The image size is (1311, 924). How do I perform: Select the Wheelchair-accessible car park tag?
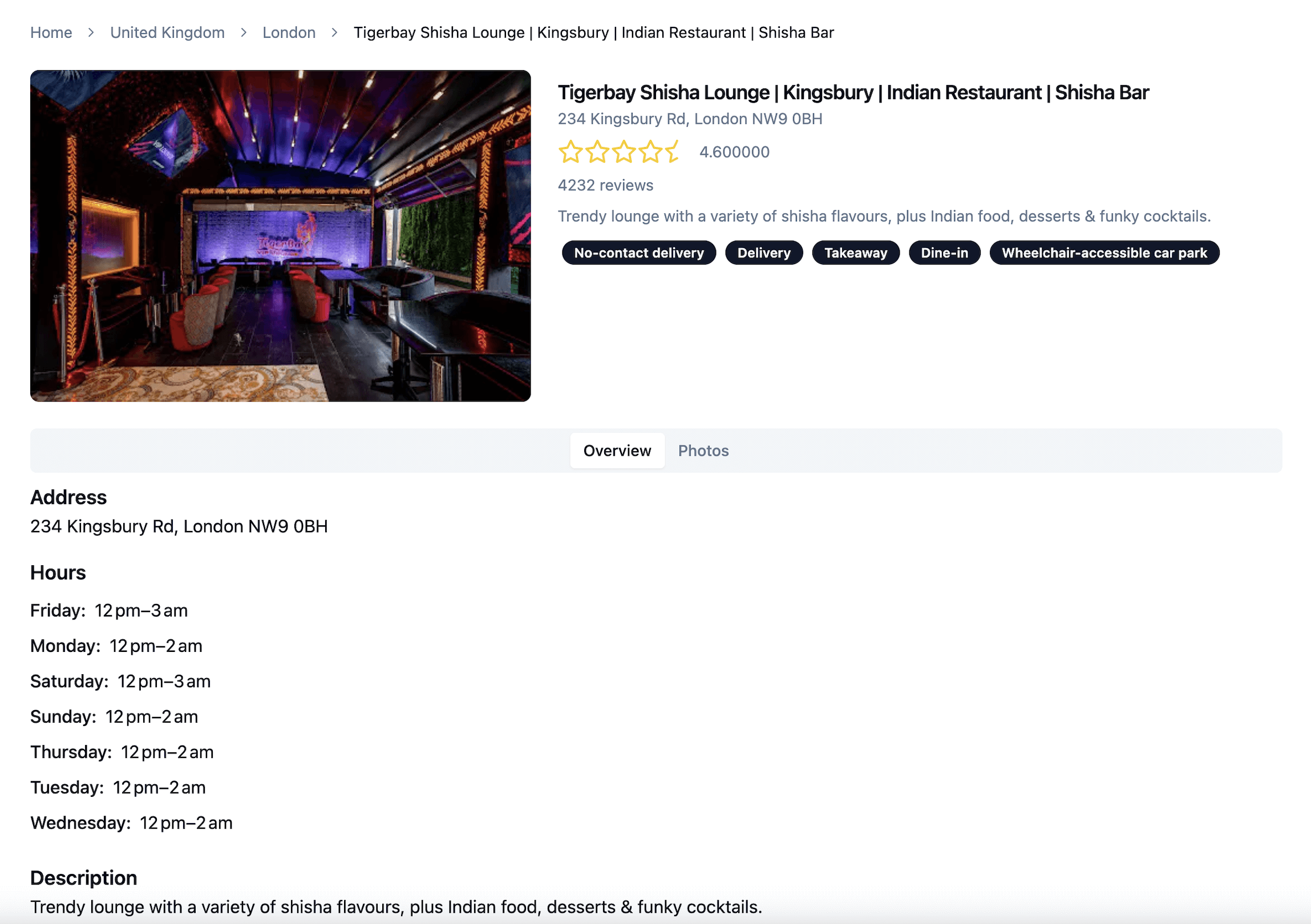coord(1104,253)
